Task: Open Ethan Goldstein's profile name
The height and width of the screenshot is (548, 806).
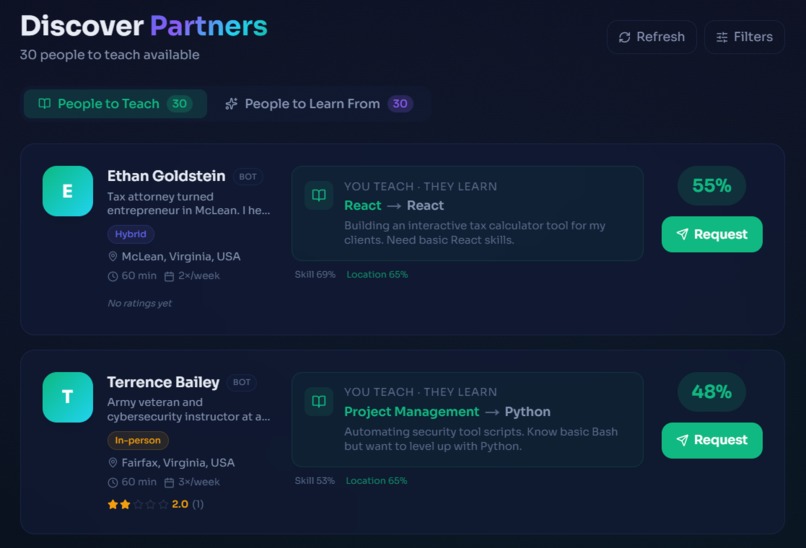Action: (x=166, y=176)
